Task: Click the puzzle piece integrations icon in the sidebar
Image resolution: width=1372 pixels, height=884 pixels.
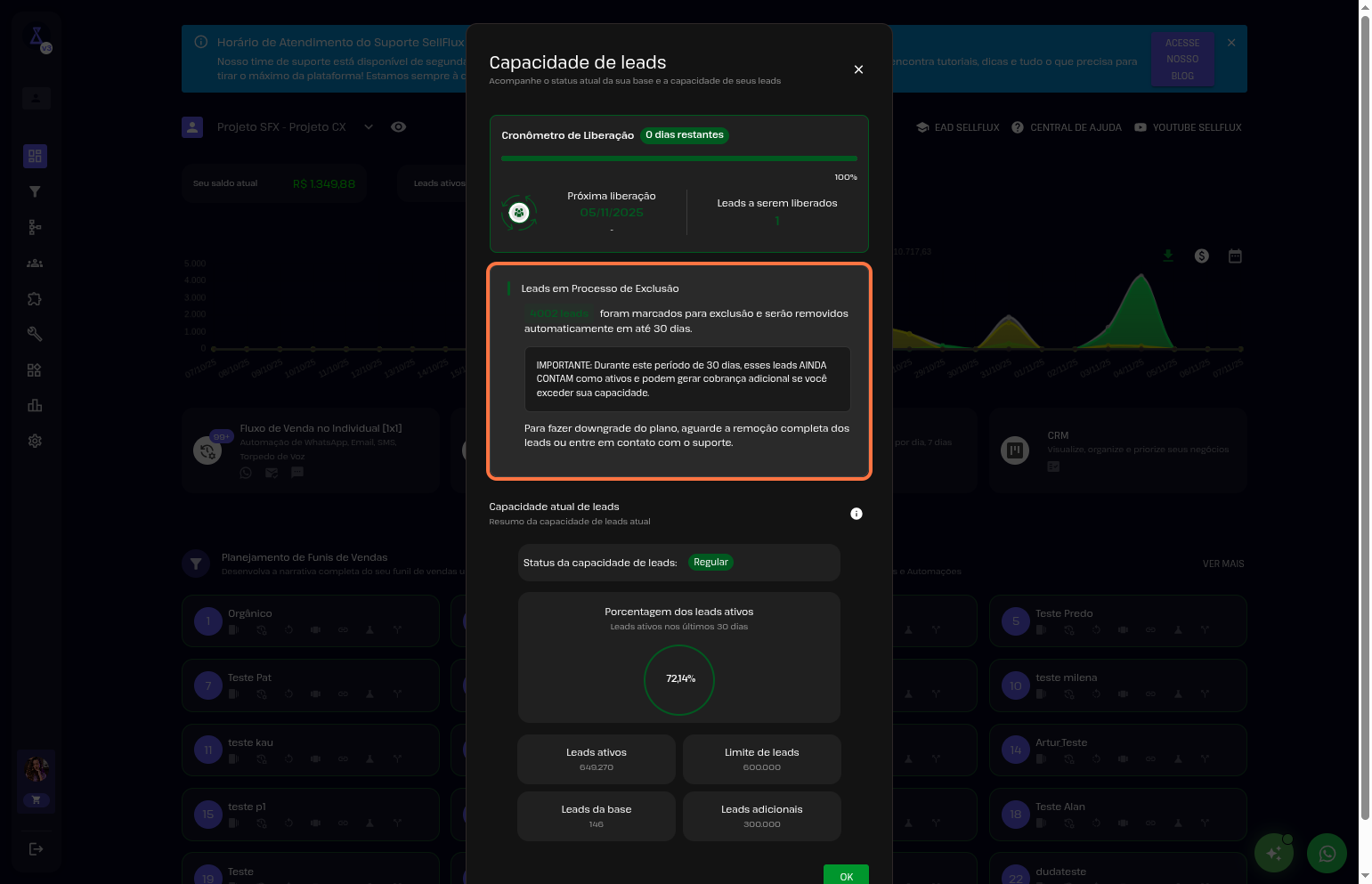Action: pyautogui.click(x=35, y=299)
